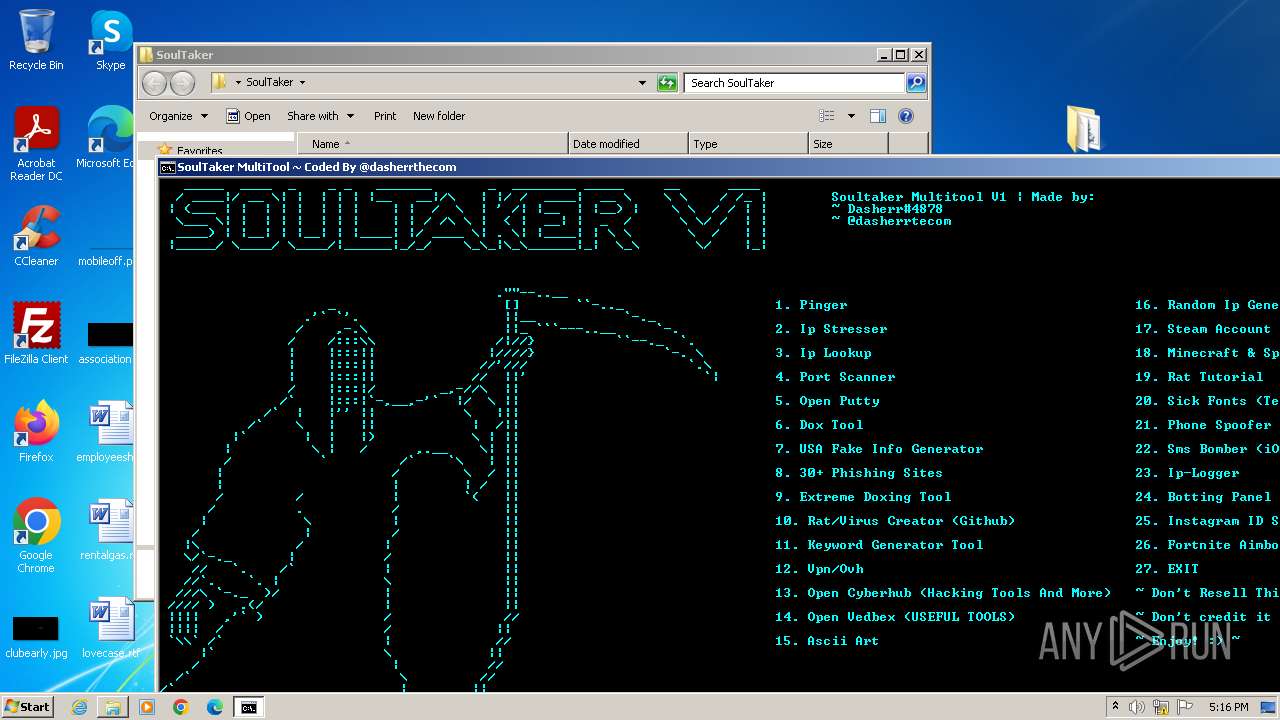Screen dimensions: 1280x720
Task: Select the lovecase.rtf desktop document
Action: [110, 628]
